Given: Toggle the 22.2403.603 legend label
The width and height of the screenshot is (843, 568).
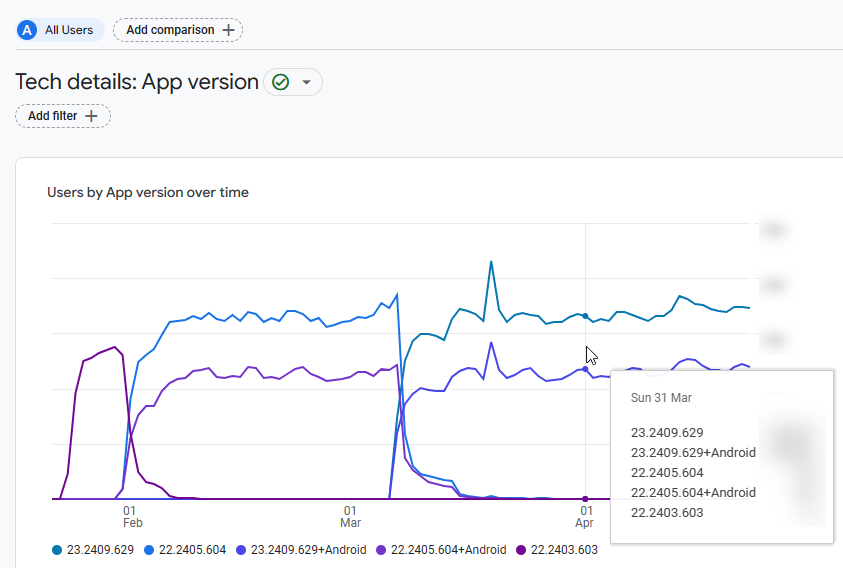Looking at the screenshot, I should click(x=564, y=550).
